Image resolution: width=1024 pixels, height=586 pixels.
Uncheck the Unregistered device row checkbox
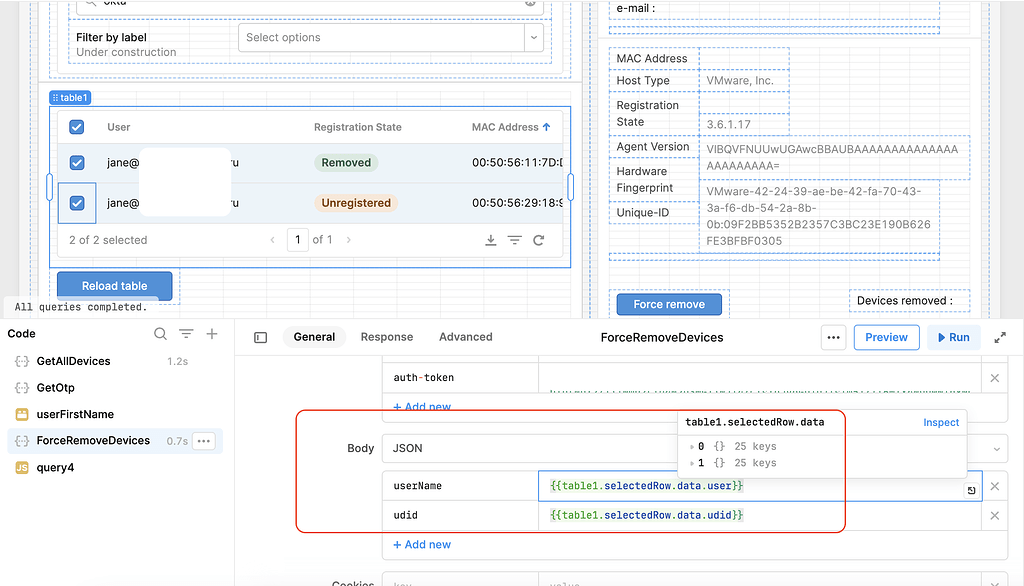click(x=77, y=203)
